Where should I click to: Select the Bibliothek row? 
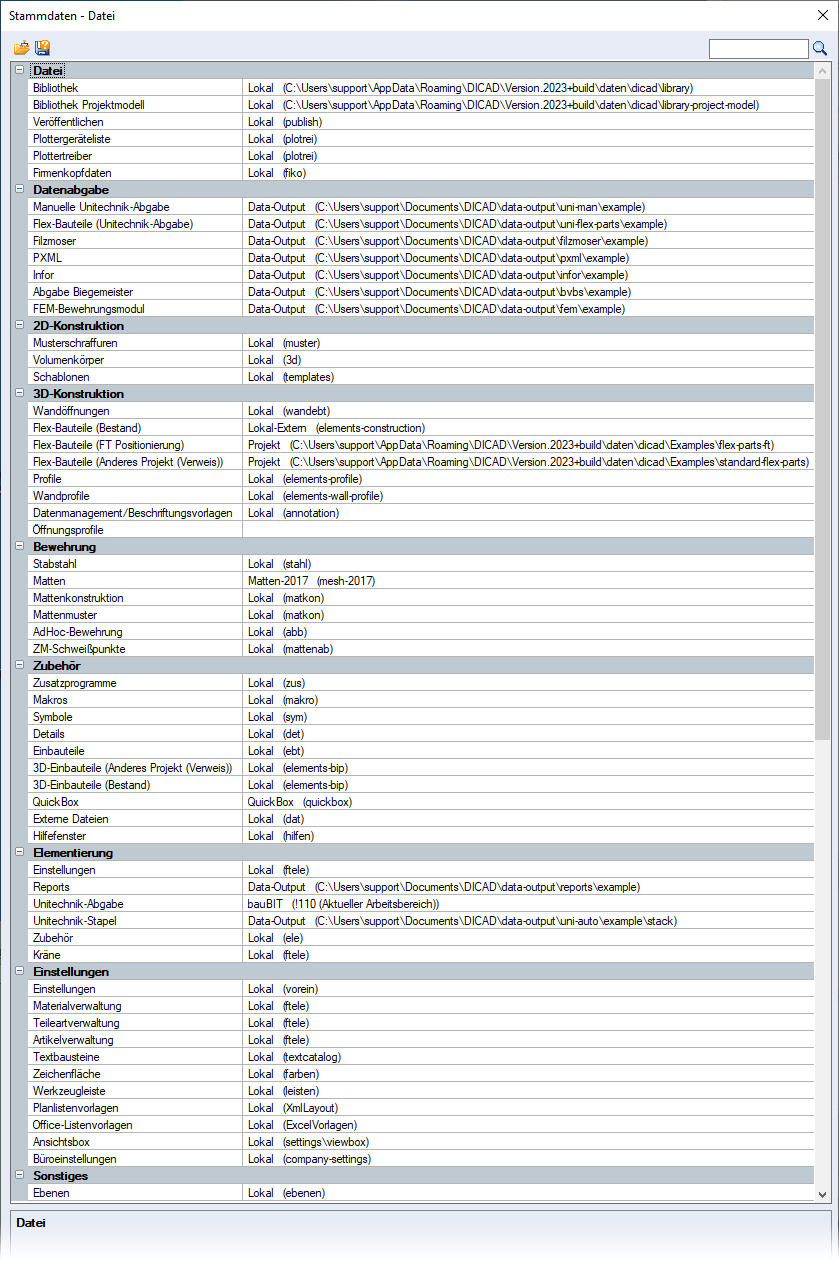[x=421, y=88]
